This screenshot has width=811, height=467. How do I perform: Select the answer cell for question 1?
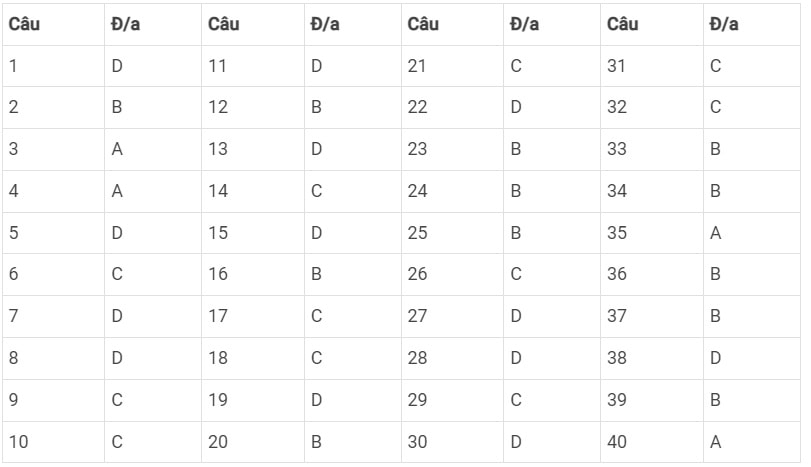[x=153, y=66]
